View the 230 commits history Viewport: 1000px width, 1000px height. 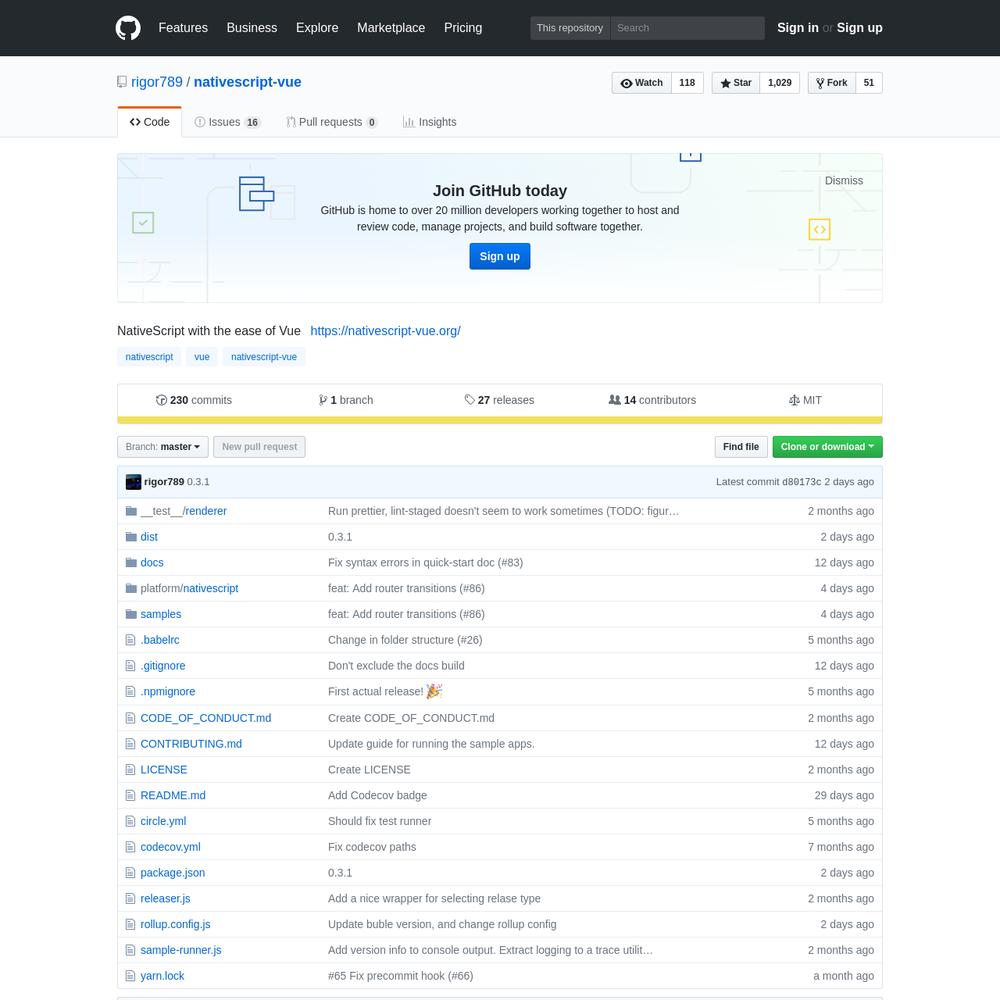(194, 401)
